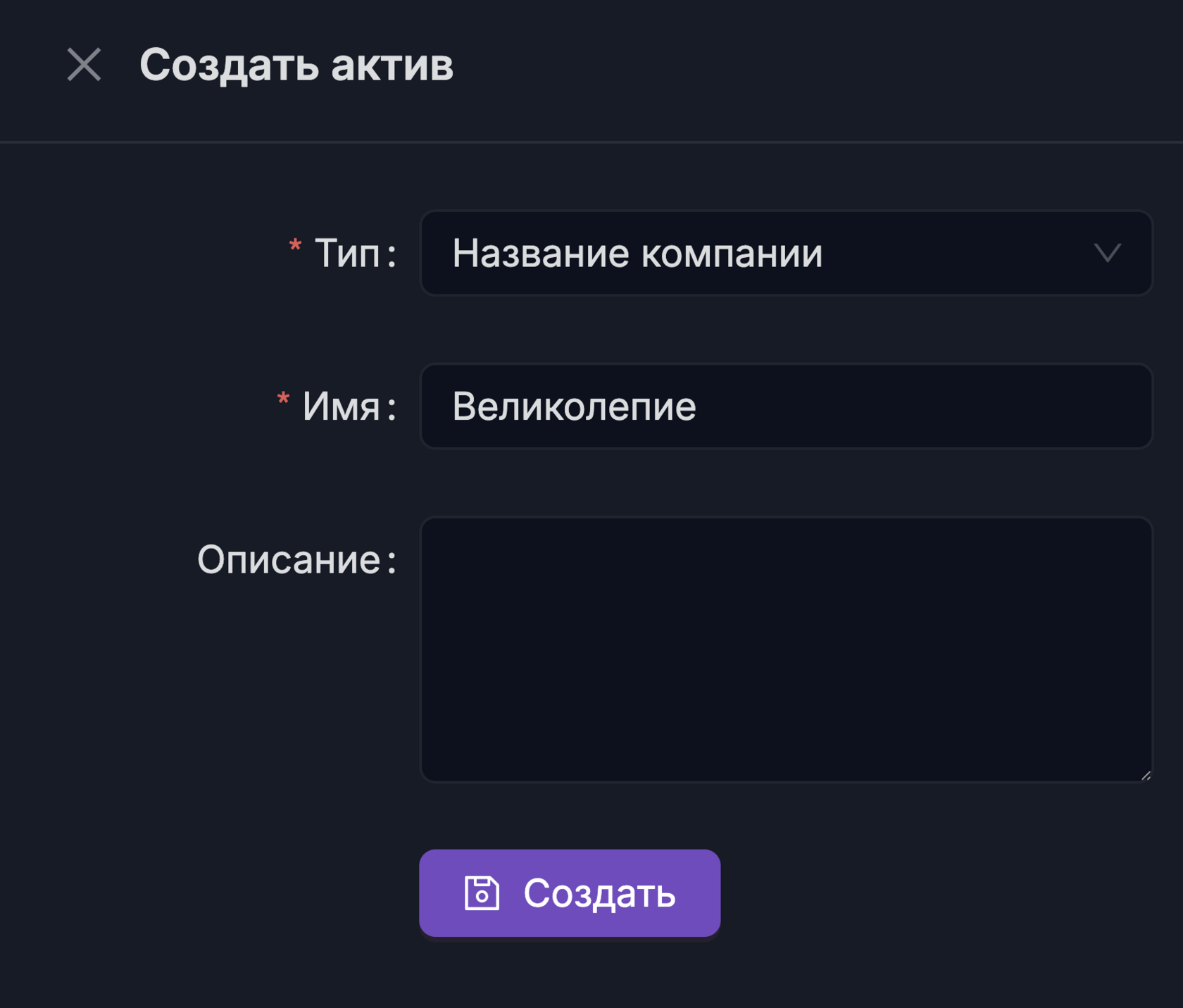1183x1008 pixels.
Task: Expand the Тип dropdown arrow
Action: click(x=1107, y=253)
